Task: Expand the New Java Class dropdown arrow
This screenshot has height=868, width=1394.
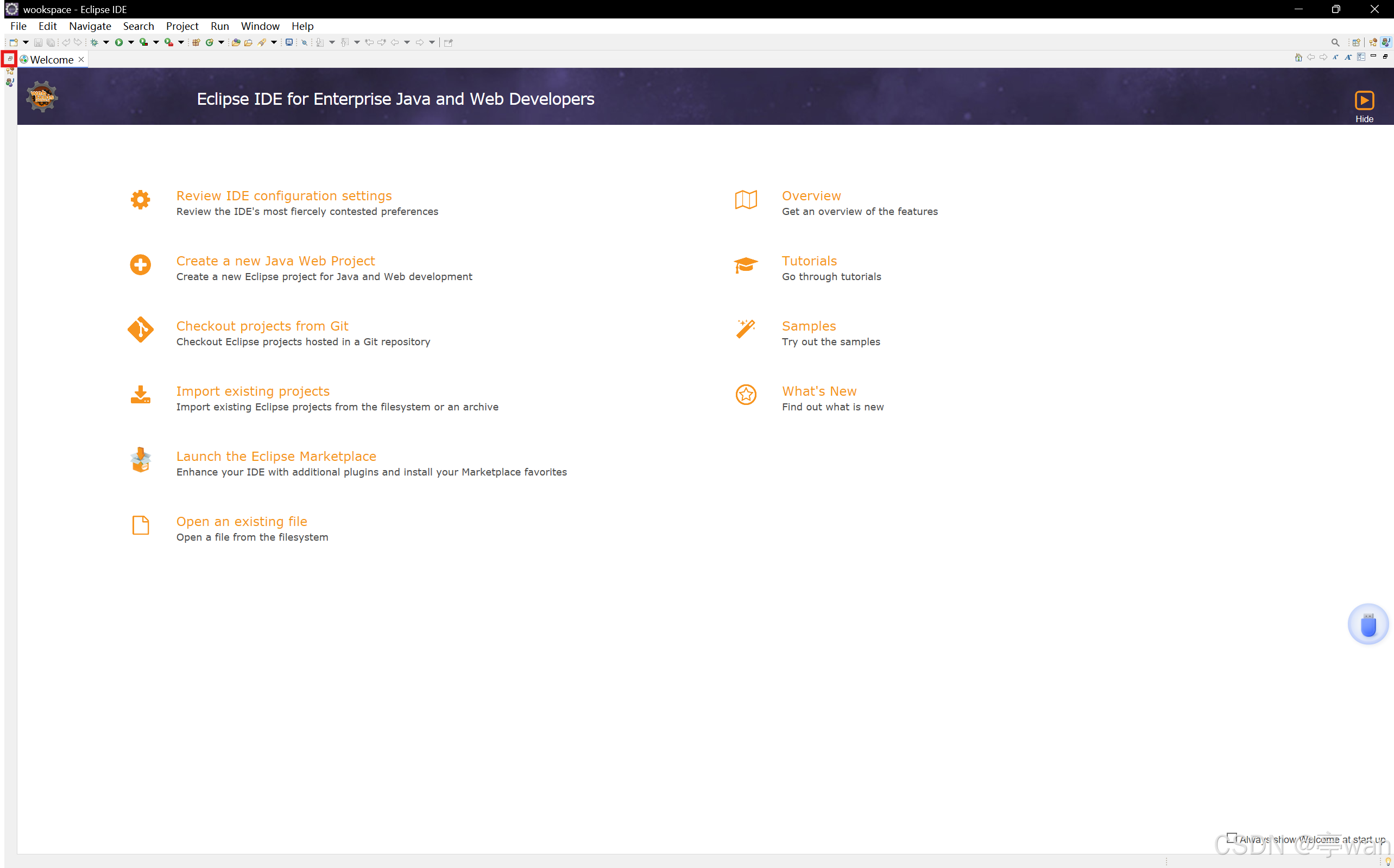Action: coord(221,42)
